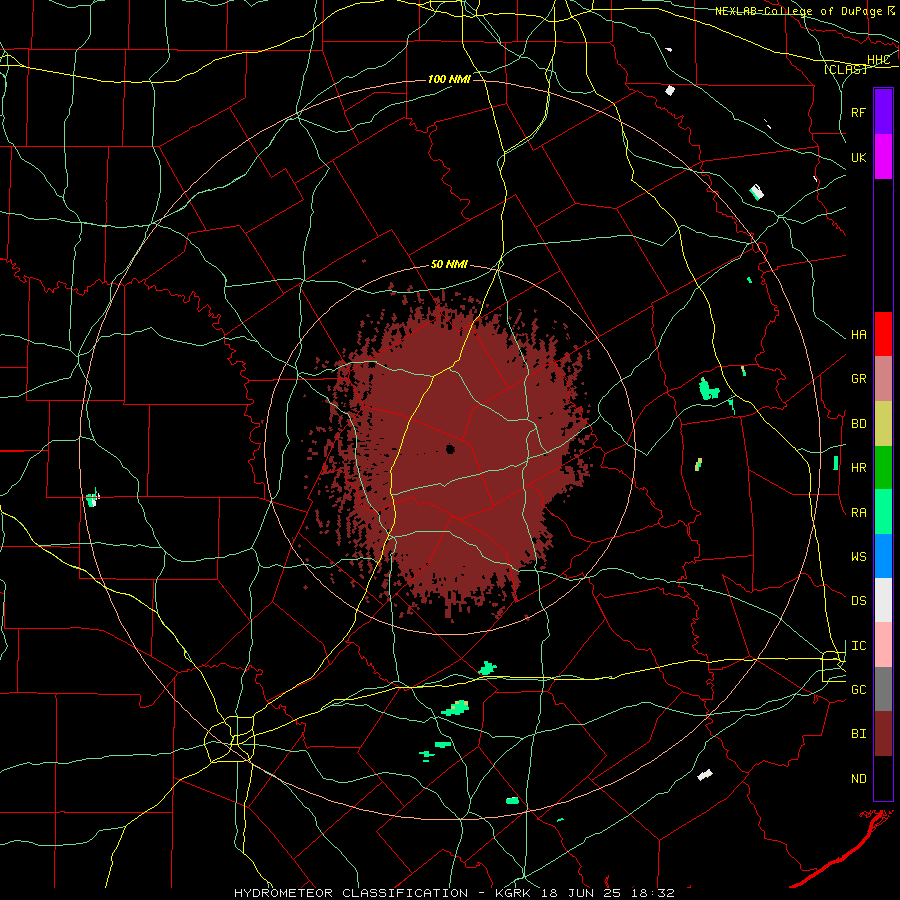Click the BD legend label

tap(858, 424)
